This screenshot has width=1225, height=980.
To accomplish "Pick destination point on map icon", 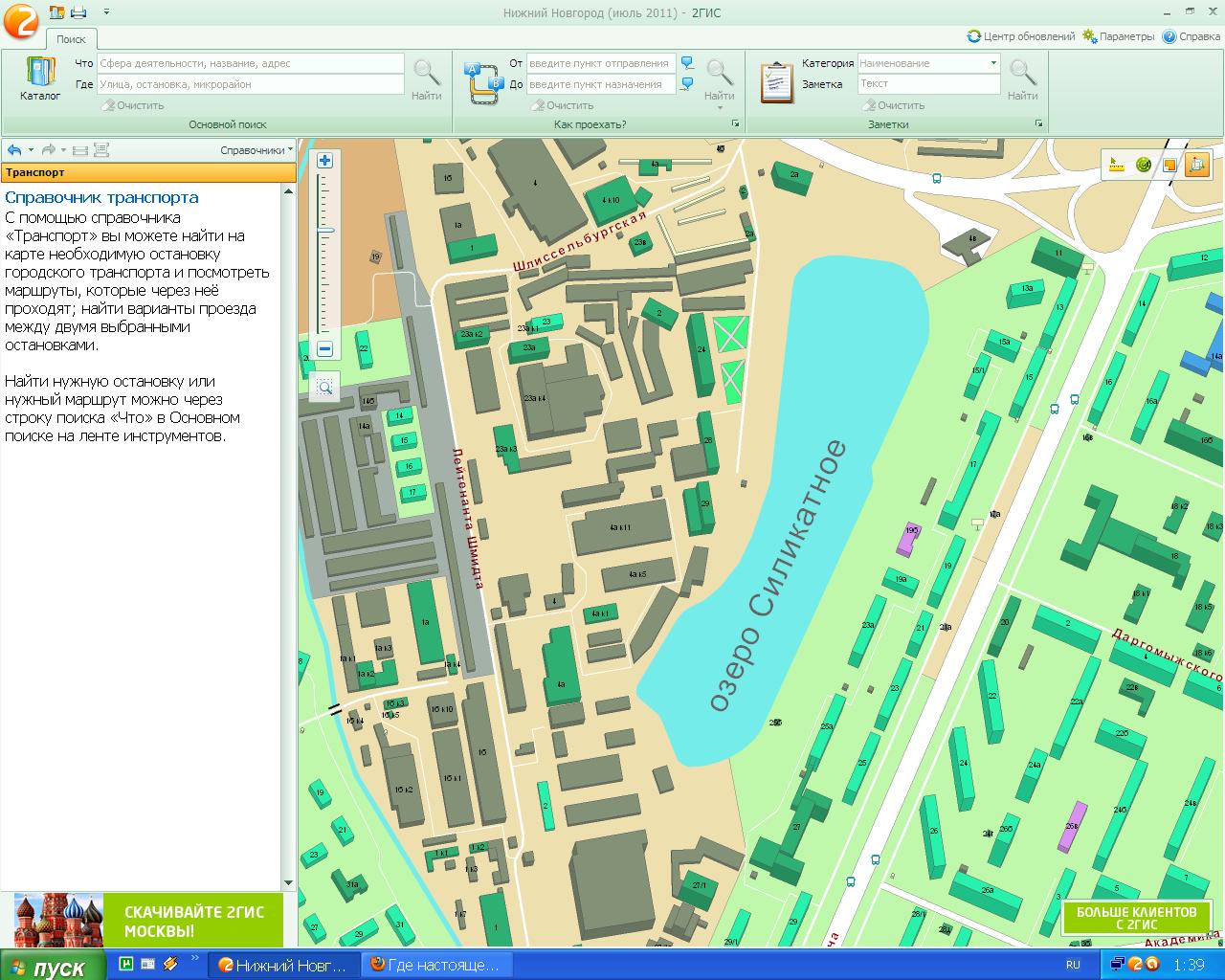I will pos(687,84).
